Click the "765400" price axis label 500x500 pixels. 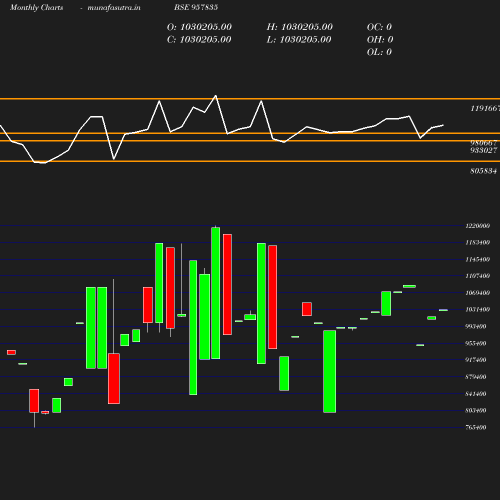(x=476, y=427)
